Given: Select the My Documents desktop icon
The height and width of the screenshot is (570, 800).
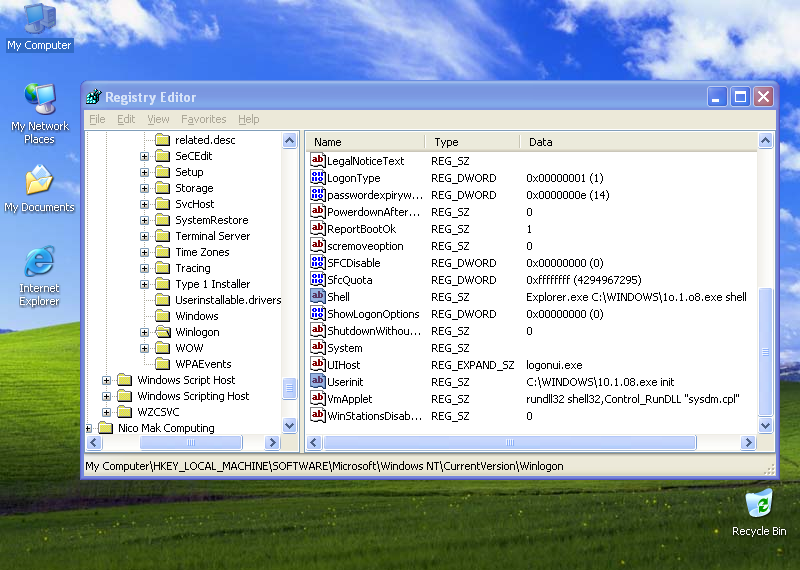Looking at the screenshot, I should tap(39, 189).
